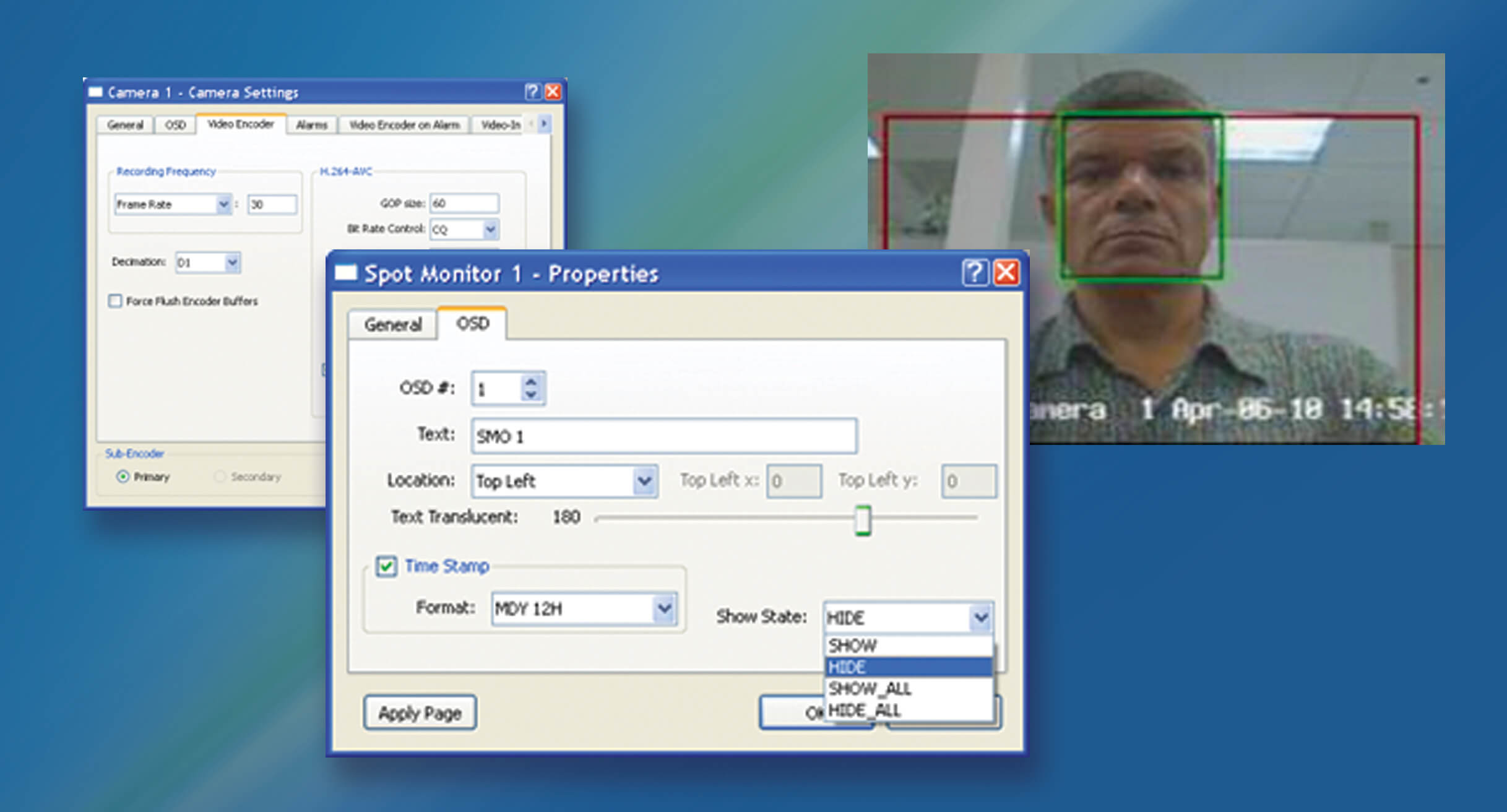Click the Spot Monitor help question-mark icon
1507x812 pixels.
click(975, 273)
